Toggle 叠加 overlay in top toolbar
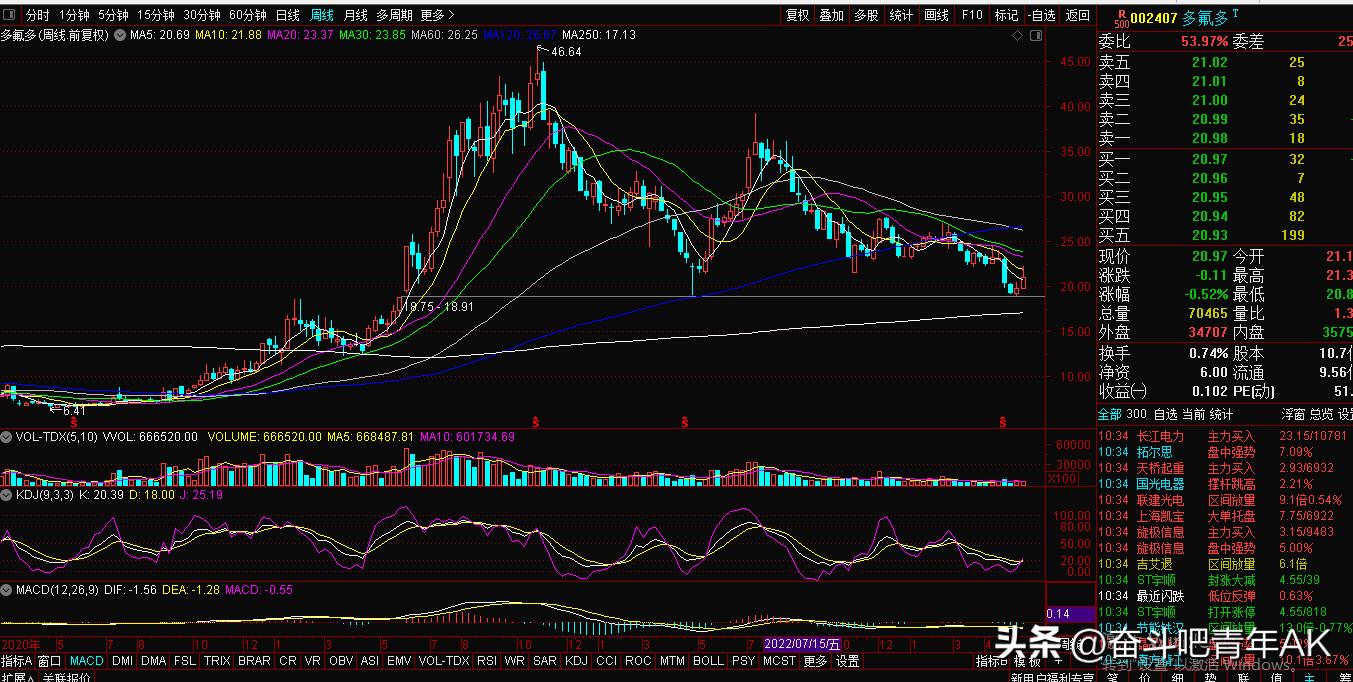Image resolution: width=1353 pixels, height=682 pixels. point(831,15)
